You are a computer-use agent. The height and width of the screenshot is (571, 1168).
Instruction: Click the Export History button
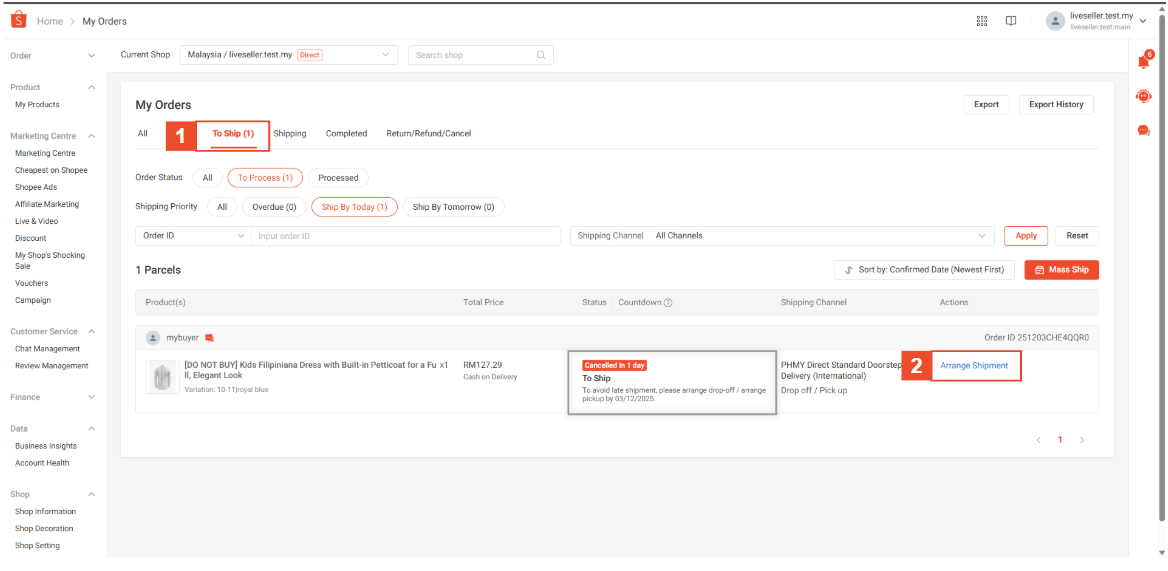pyautogui.click(x=1056, y=104)
